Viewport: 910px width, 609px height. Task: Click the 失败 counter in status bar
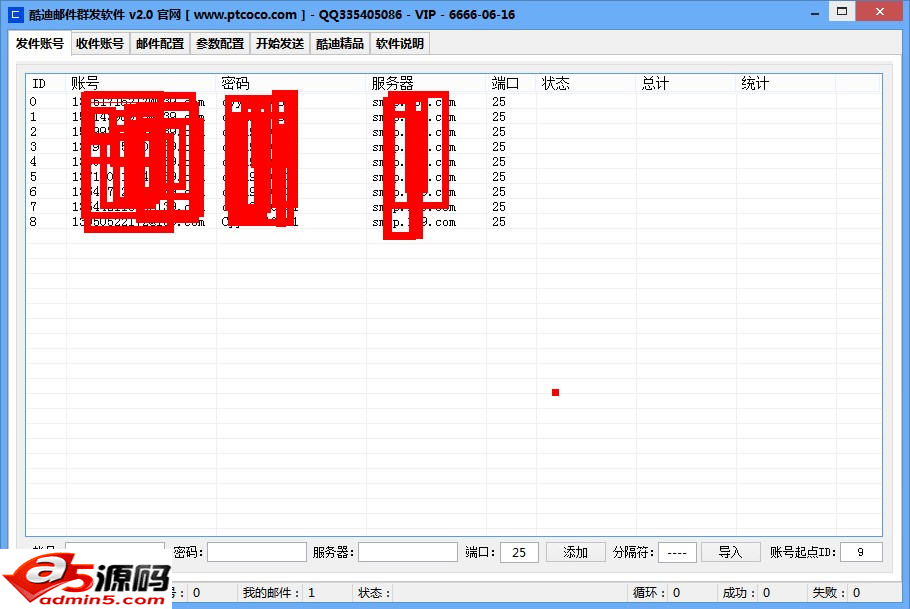click(x=836, y=593)
